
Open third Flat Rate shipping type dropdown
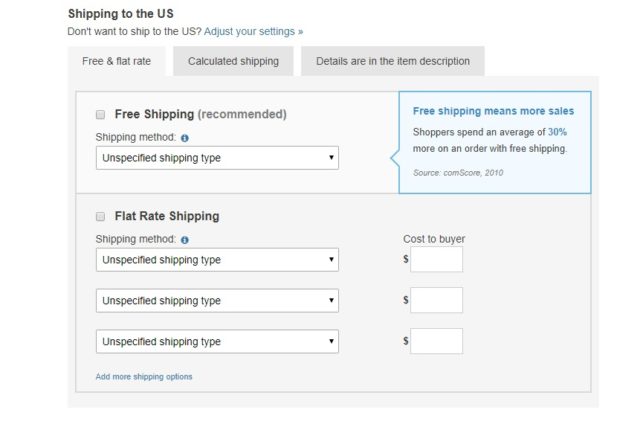[217, 342]
